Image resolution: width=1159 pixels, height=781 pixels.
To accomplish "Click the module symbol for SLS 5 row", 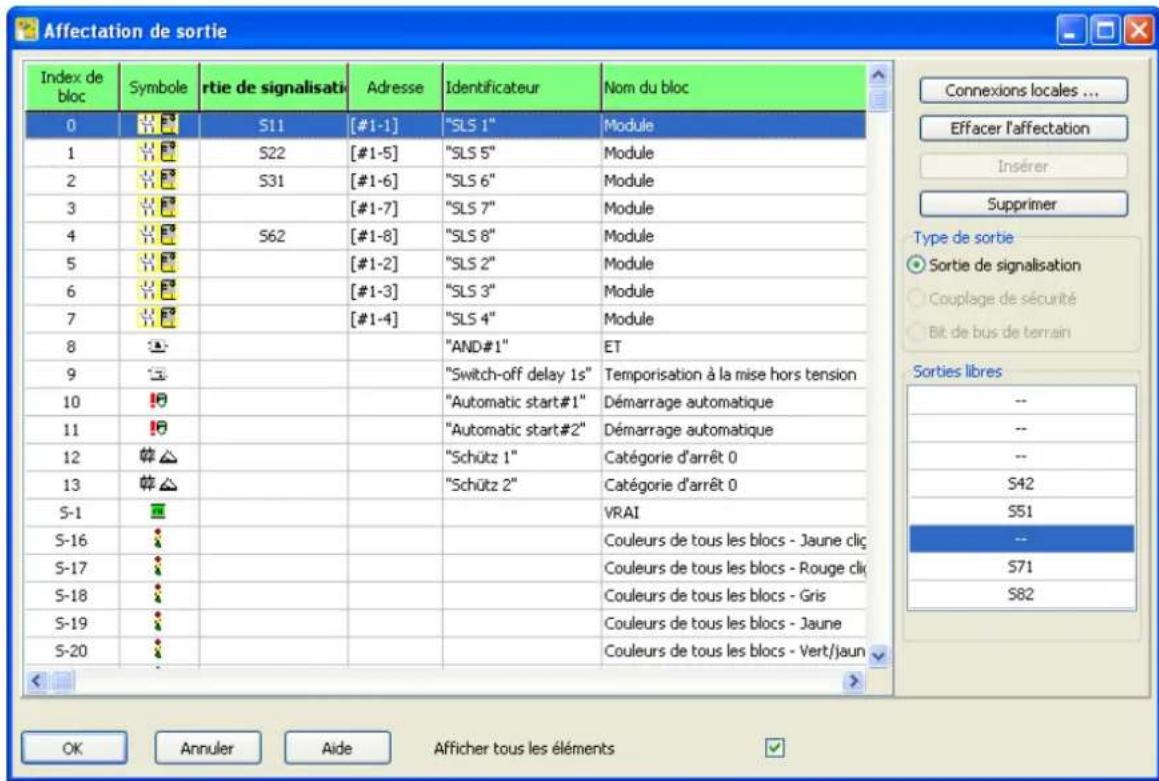I will pyautogui.click(x=158, y=153).
